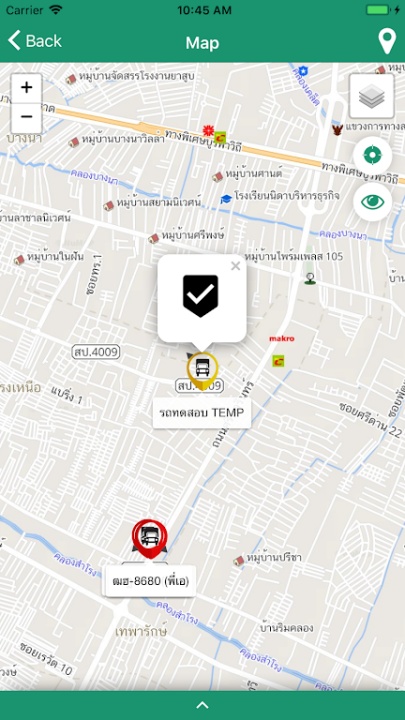The image size is (405, 720).
Task: Select the red truck marker
Action: 149,538
